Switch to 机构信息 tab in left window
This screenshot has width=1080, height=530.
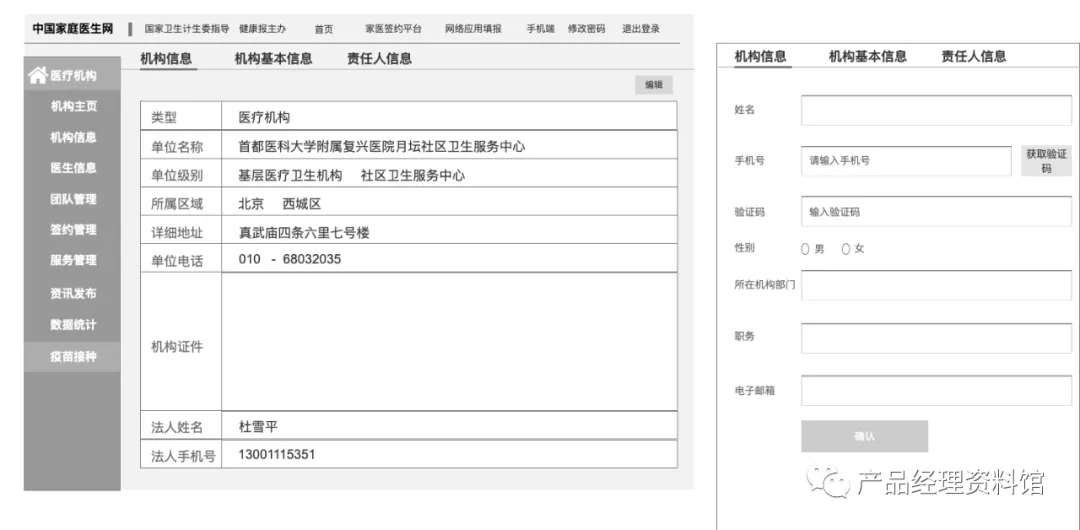(x=166, y=59)
